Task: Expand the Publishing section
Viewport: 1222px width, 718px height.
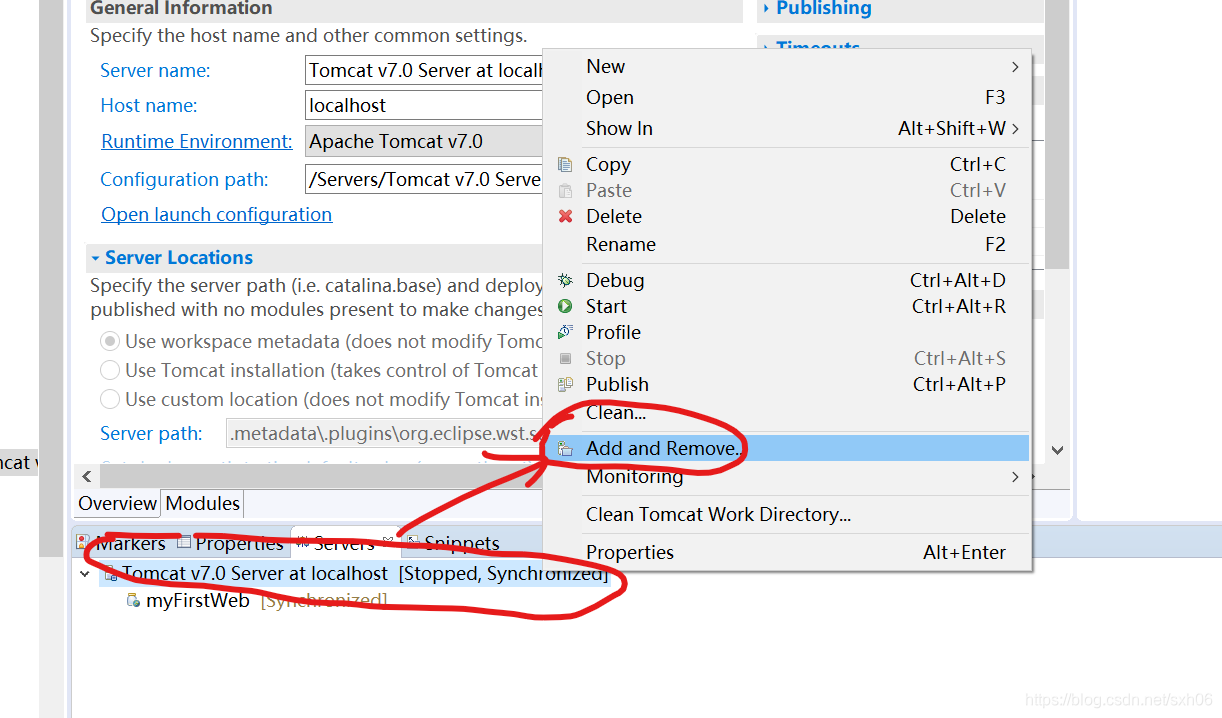Action: click(x=766, y=8)
